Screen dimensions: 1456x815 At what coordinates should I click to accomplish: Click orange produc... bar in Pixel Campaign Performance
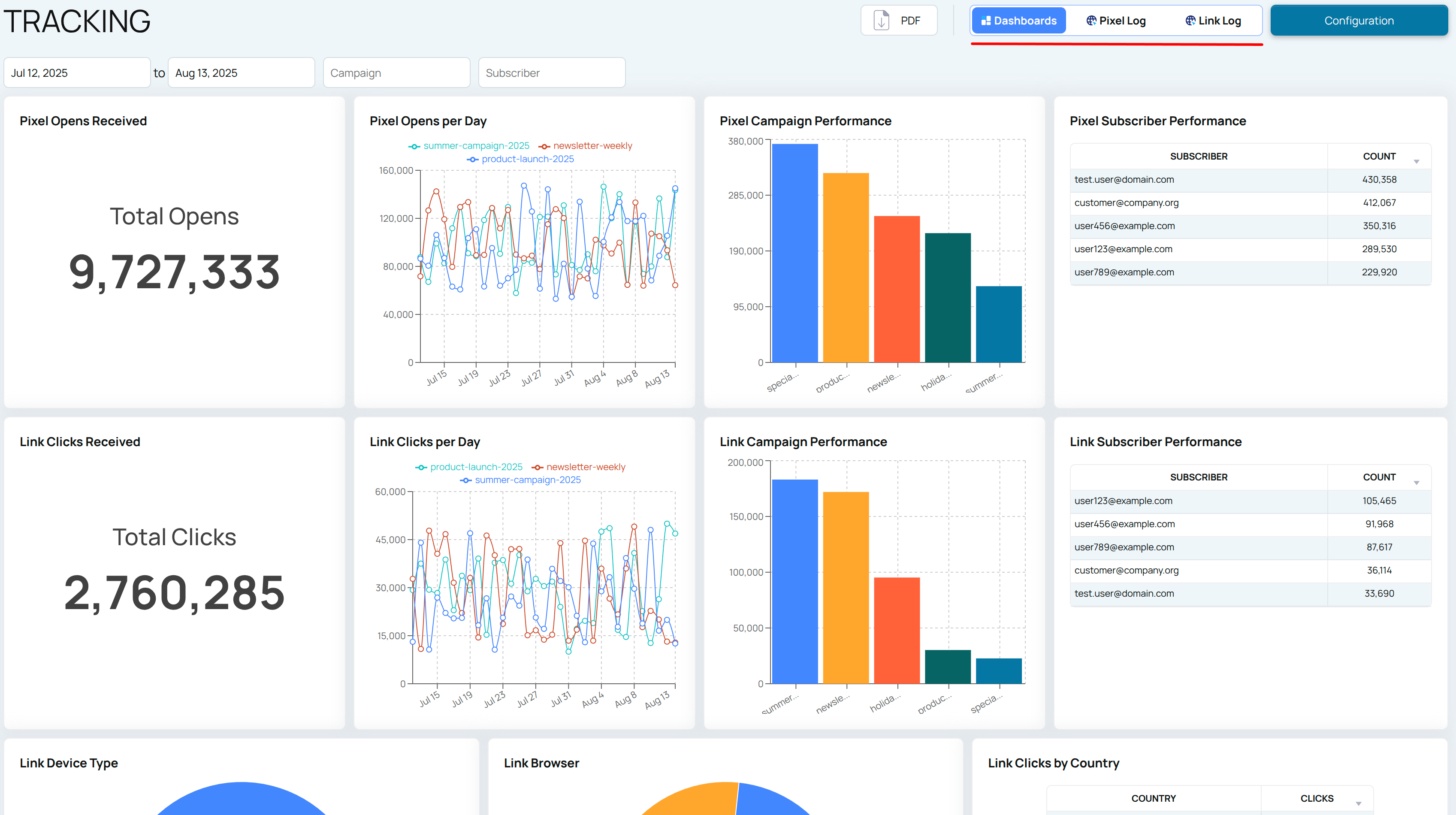coord(846,268)
